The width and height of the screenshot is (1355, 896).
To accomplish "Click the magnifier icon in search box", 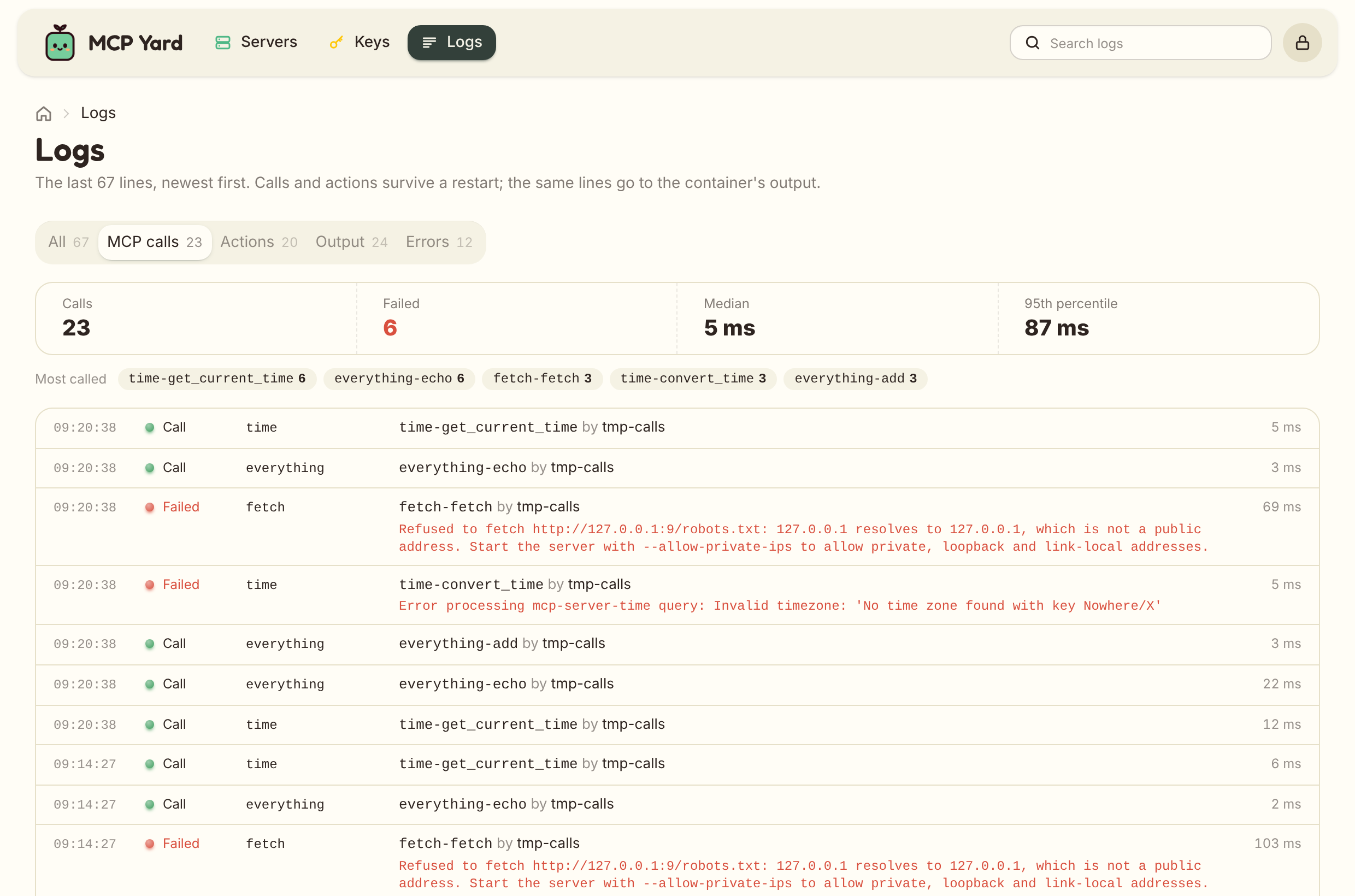I will pyautogui.click(x=1032, y=43).
